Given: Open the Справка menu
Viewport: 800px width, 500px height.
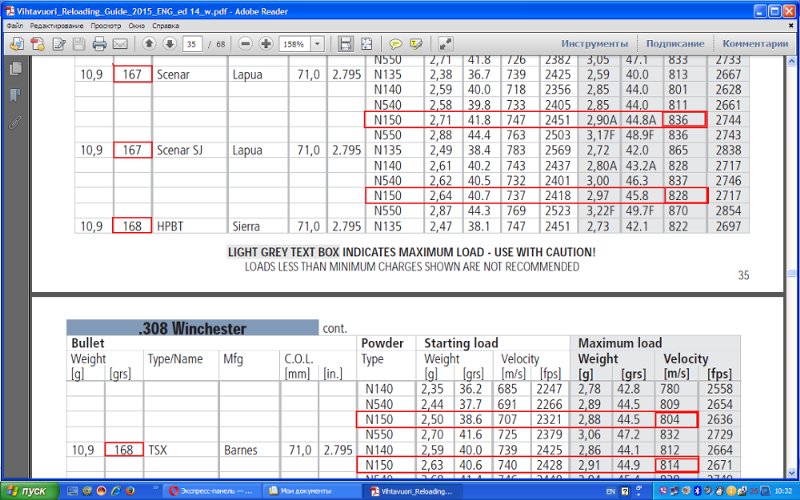Looking at the screenshot, I should pos(167,23).
